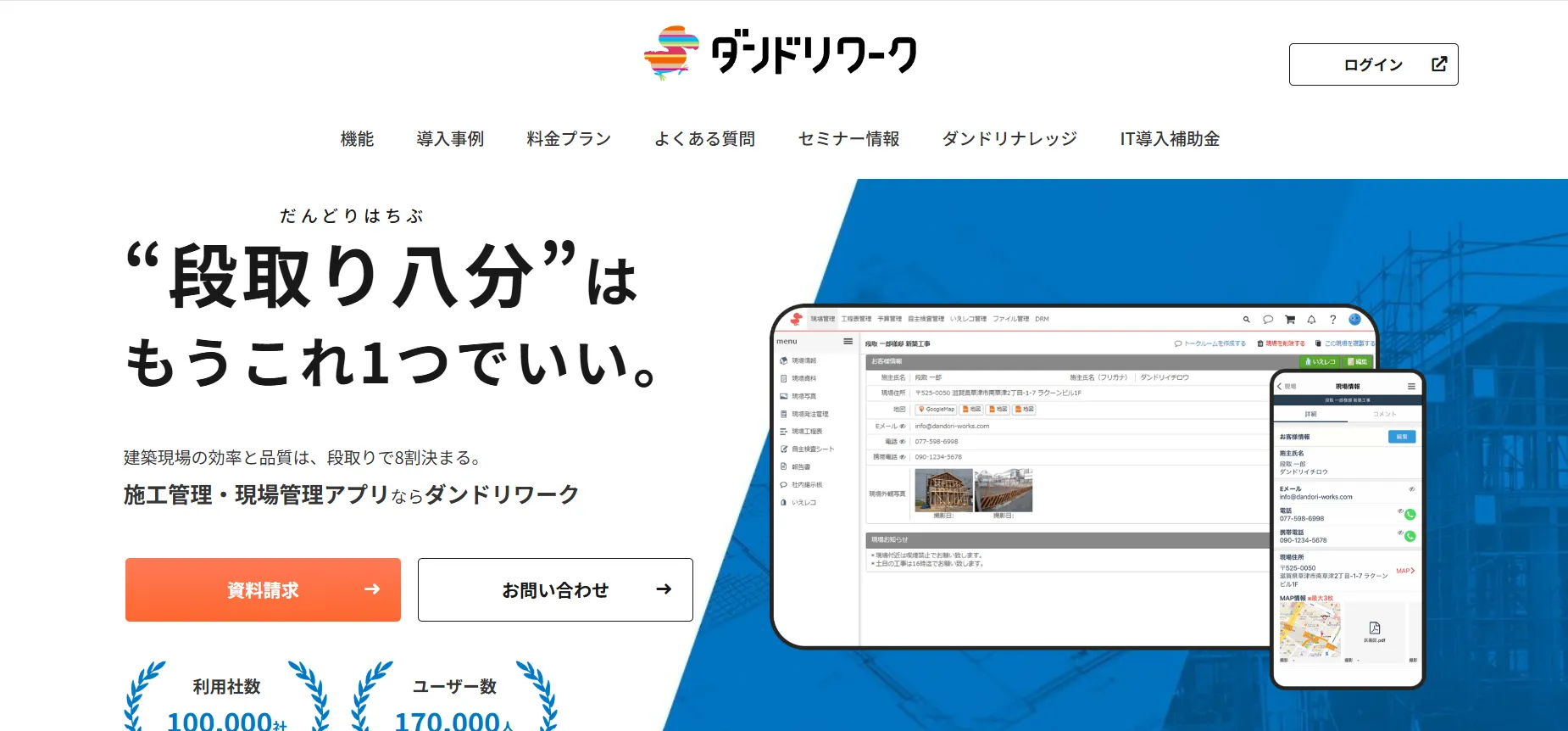Toggle the eye icon beside 携帯電話 in the tablet

[903, 457]
